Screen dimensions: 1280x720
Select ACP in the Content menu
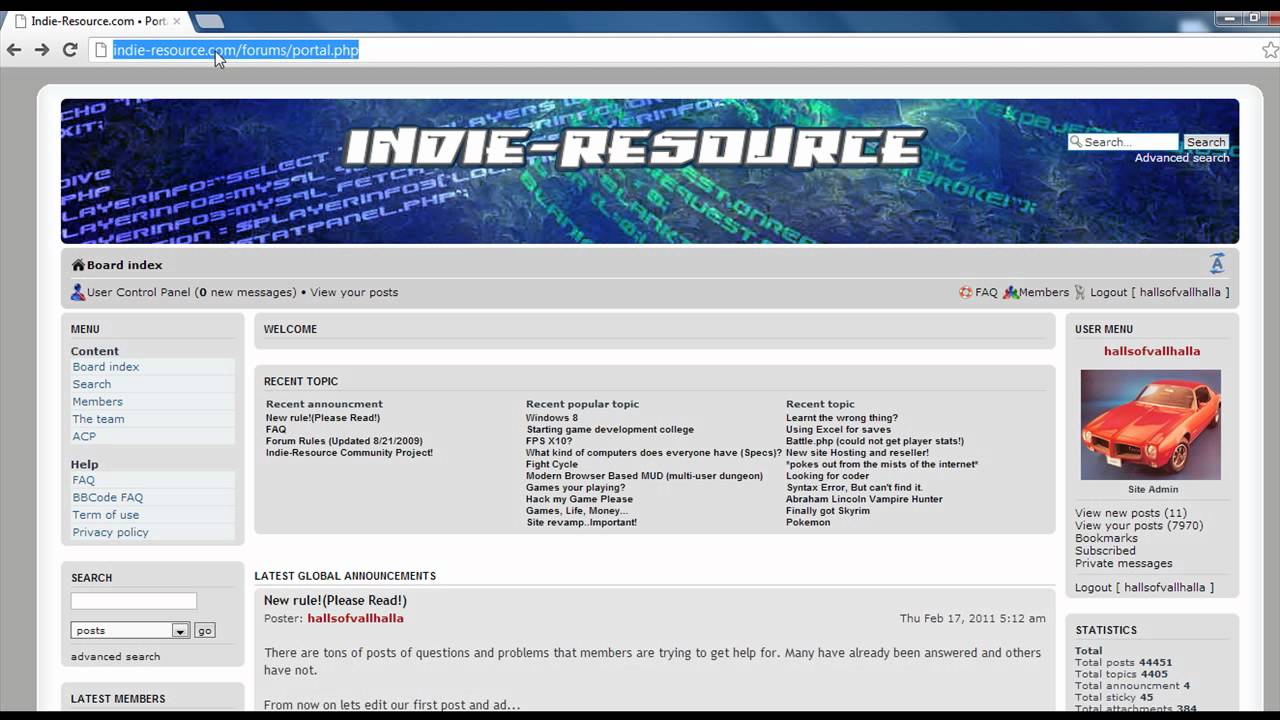point(84,436)
